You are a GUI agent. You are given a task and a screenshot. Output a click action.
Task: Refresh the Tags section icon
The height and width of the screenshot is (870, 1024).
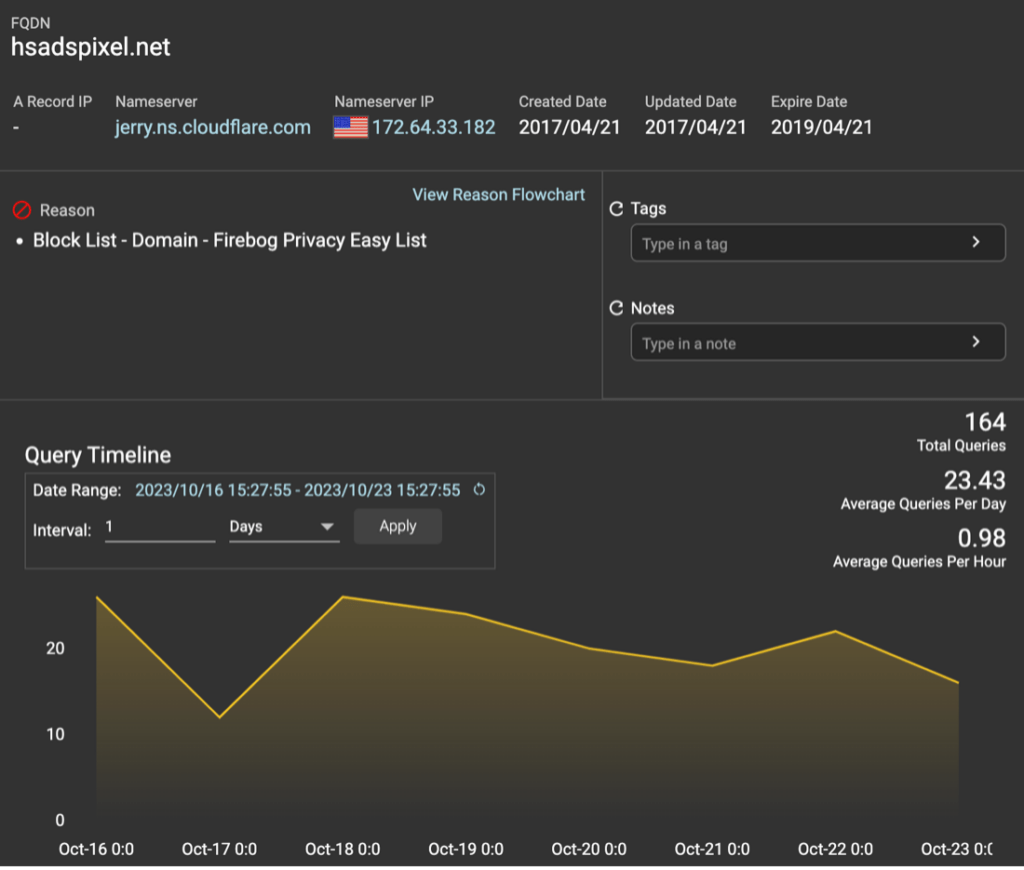click(x=616, y=209)
